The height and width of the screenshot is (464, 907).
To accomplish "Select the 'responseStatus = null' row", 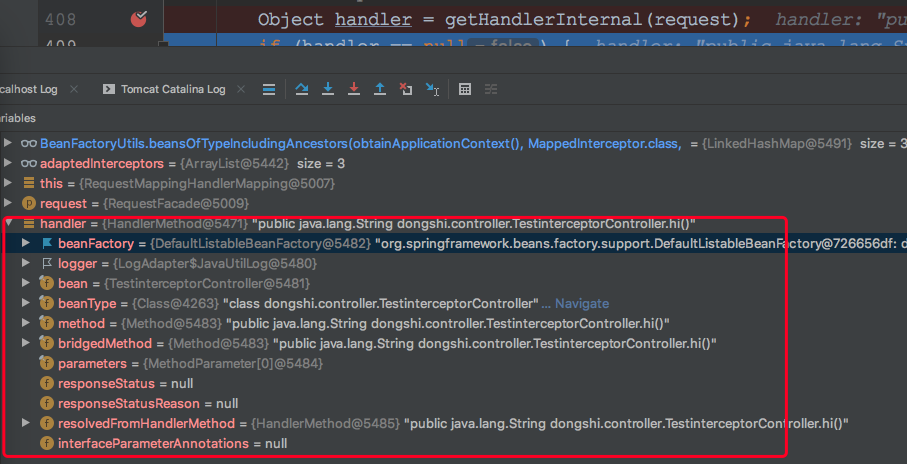I will point(454,384).
